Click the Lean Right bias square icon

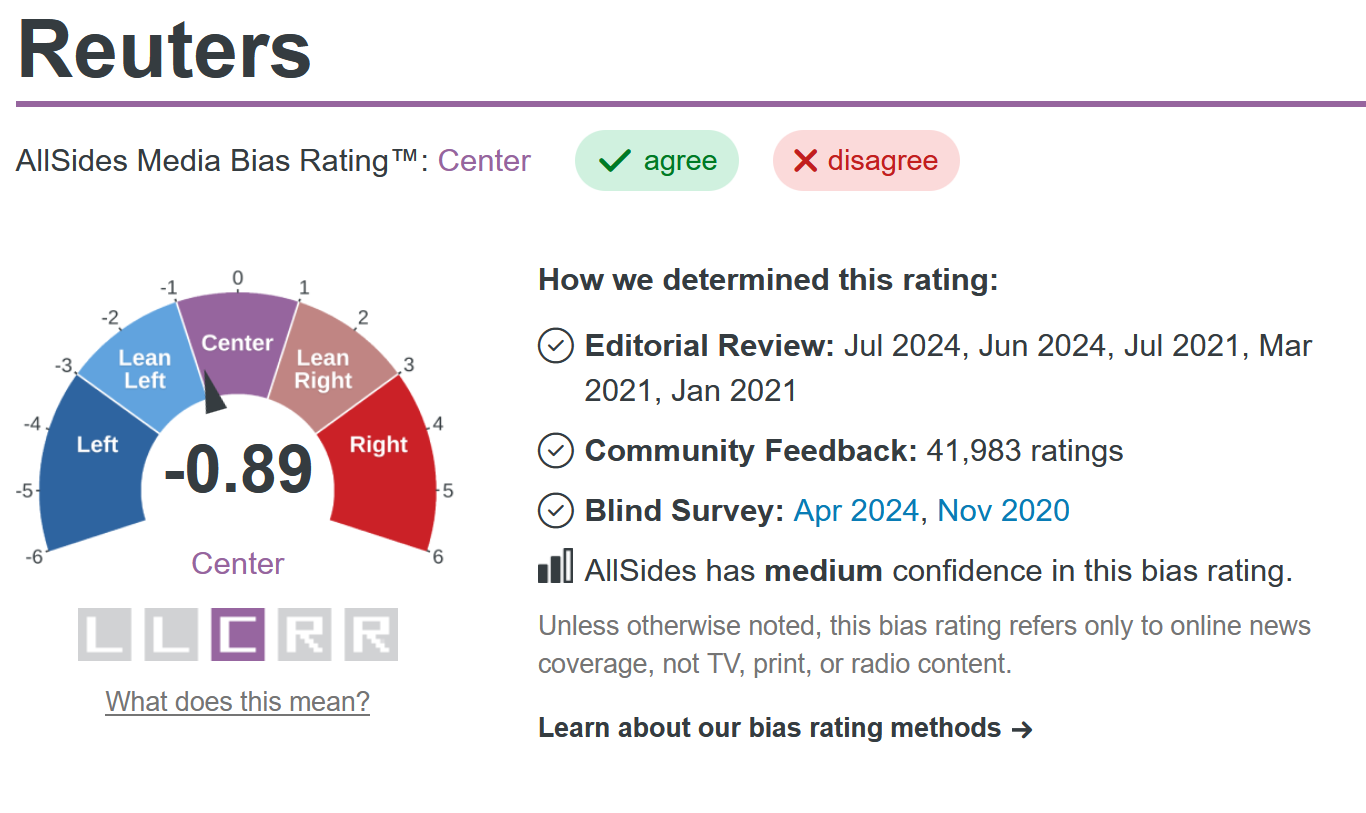[304, 635]
